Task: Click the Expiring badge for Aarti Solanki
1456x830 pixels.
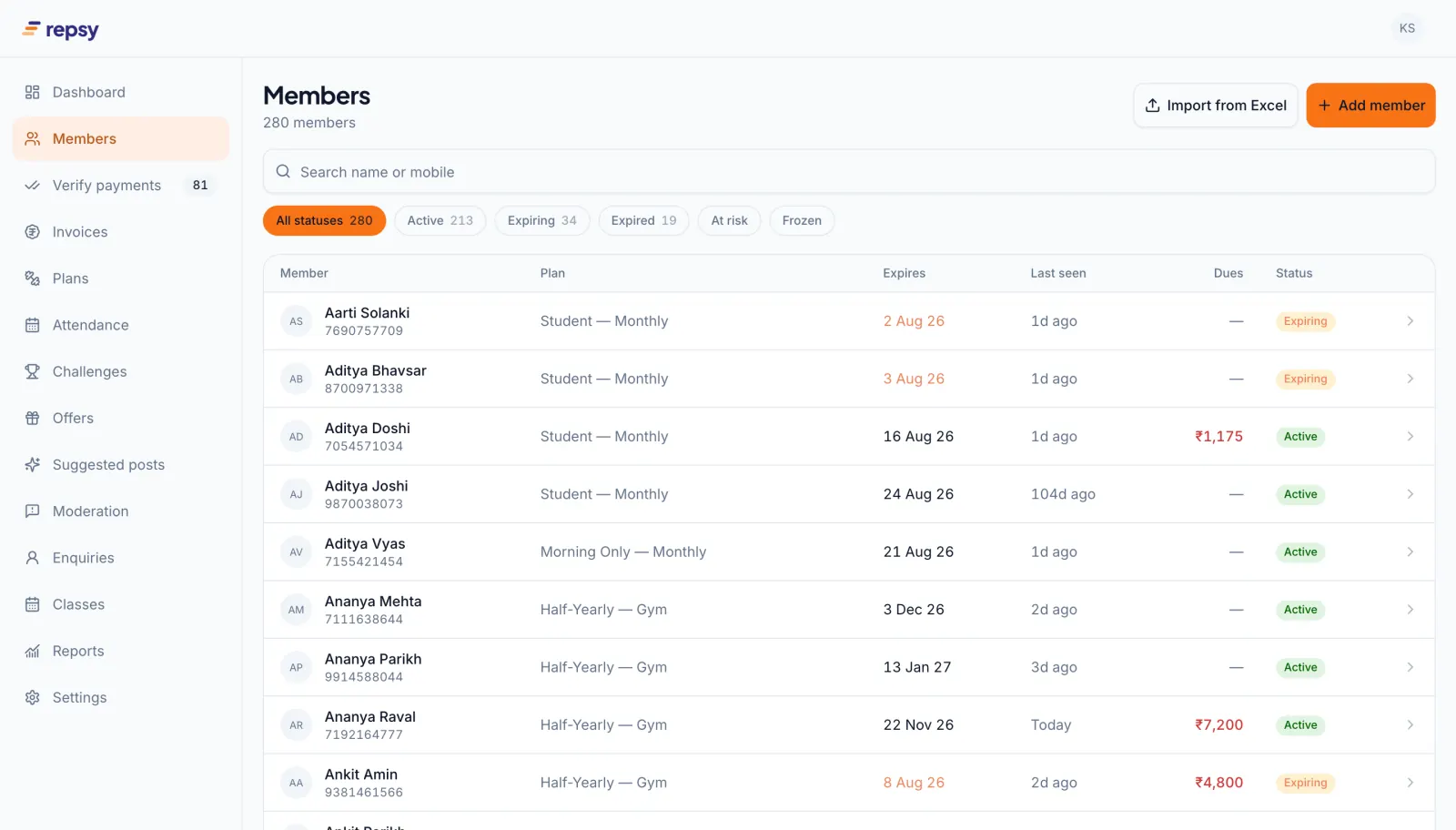Action: (1305, 321)
